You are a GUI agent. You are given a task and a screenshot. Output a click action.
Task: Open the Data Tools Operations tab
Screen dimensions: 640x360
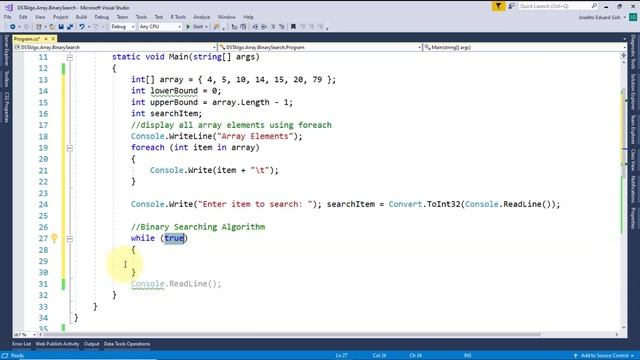click(127, 344)
